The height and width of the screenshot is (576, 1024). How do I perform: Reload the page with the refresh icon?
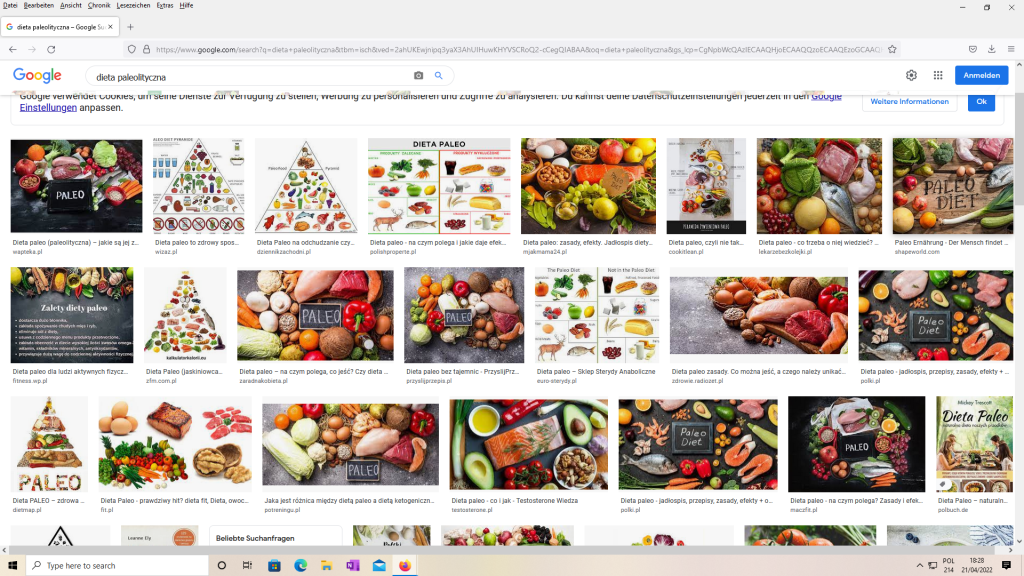point(51,49)
